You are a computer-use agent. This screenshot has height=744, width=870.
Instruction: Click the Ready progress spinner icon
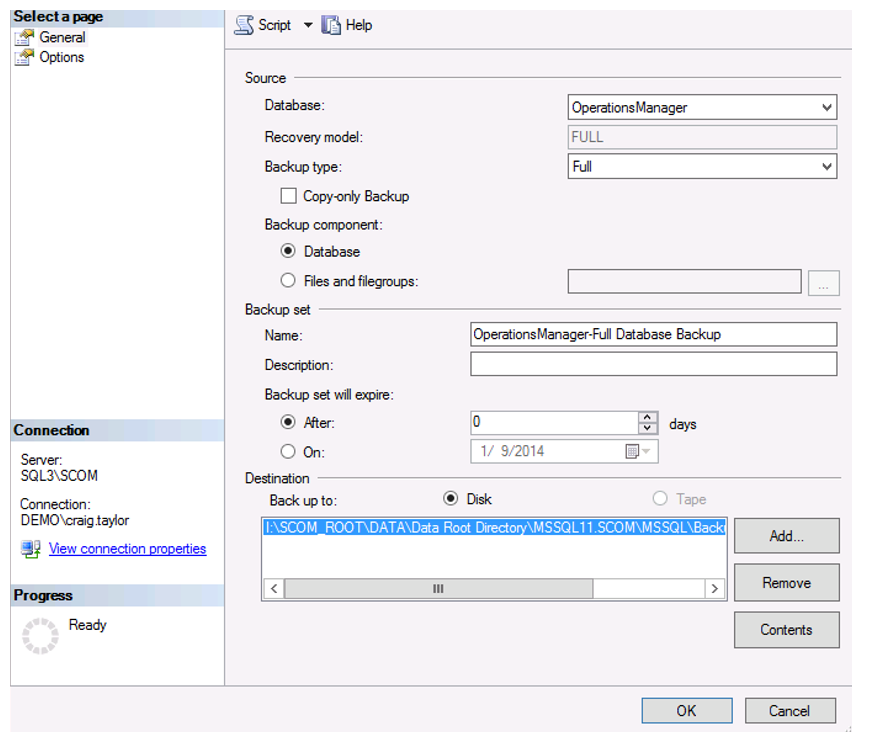click(x=40, y=636)
